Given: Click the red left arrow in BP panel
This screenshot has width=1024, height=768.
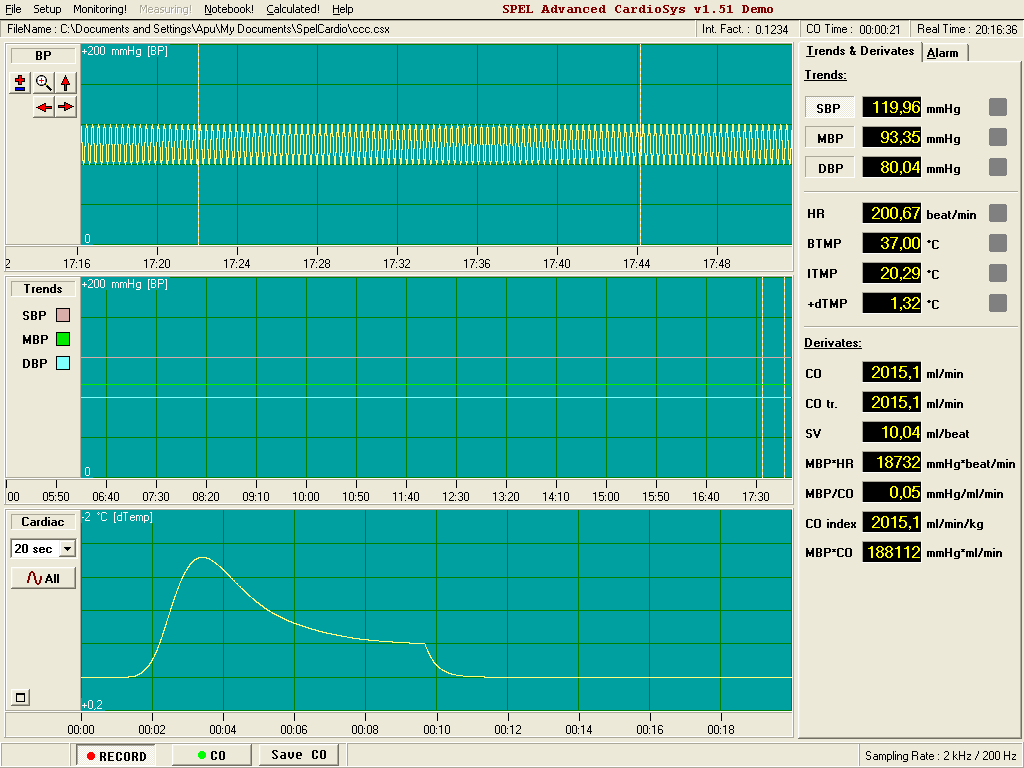Looking at the screenshot, I should tap(44, 107).
